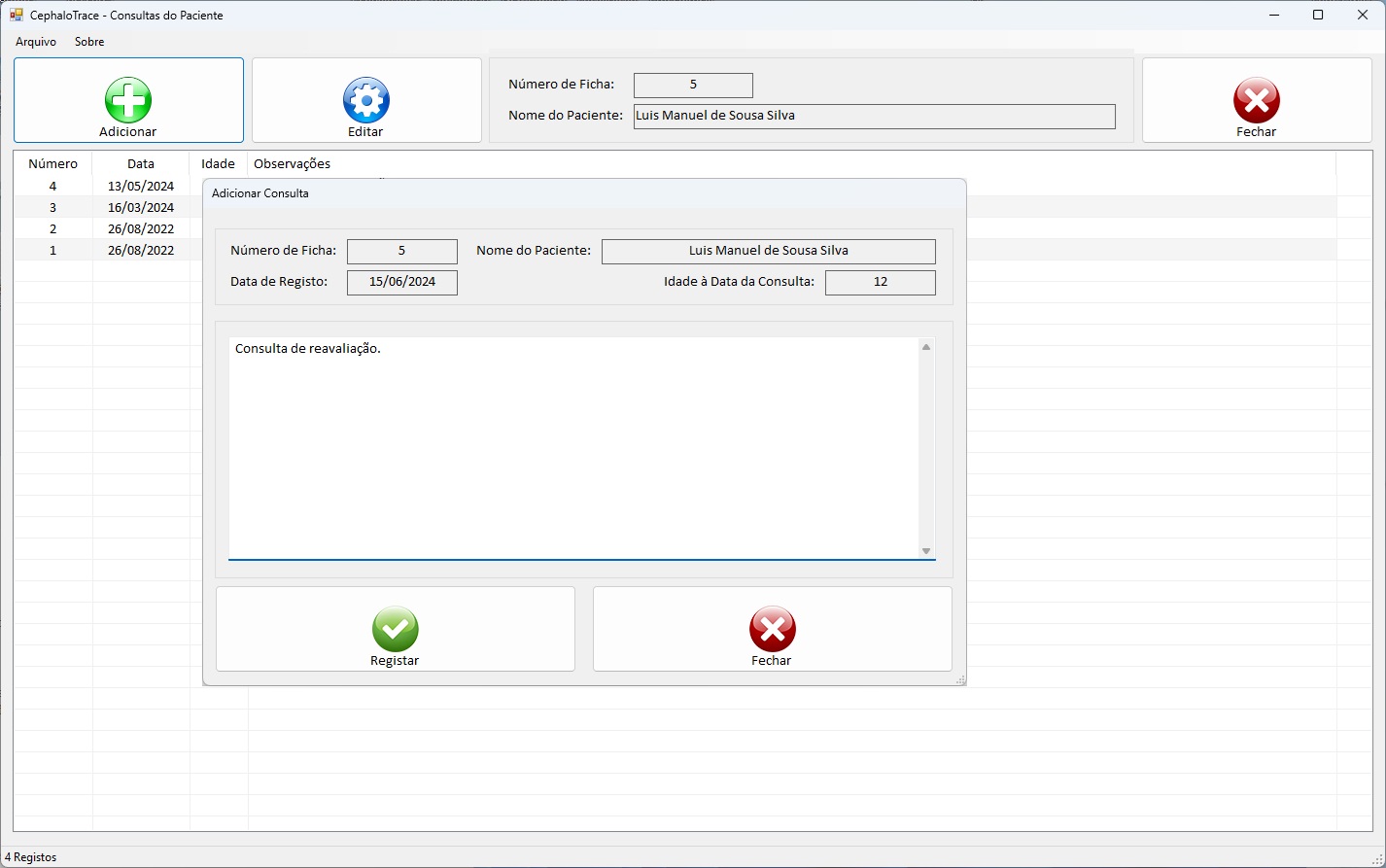Viewport: 1386px width, 868px height.
Task: Click the Número column header
Action: coord(52,163)
